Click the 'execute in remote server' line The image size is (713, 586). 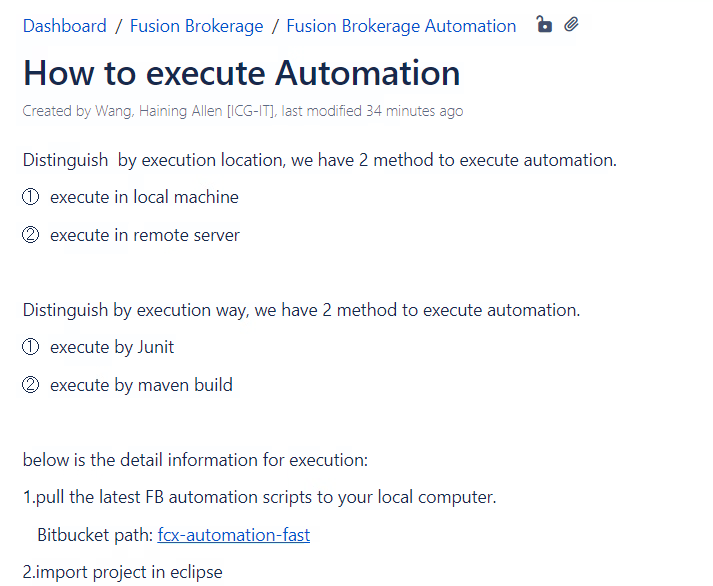pyautogui.click(x=145, y=235)
